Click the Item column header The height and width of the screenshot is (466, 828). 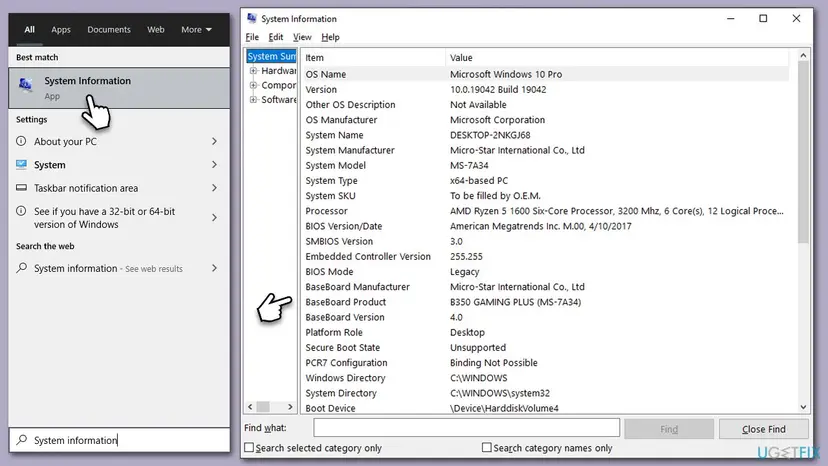click(373, 58)
